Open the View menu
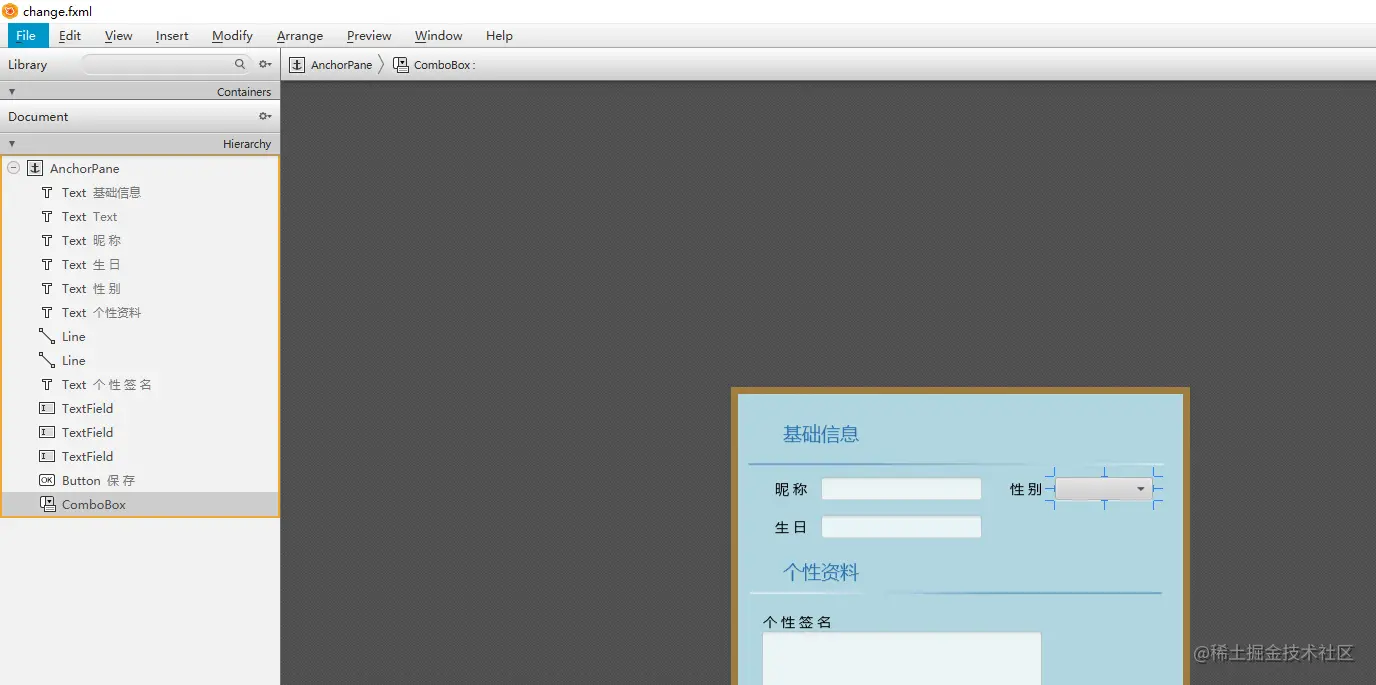 click(118, 36)
